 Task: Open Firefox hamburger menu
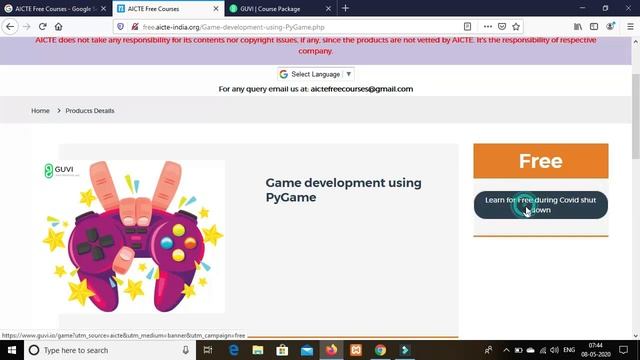point(630,27)
